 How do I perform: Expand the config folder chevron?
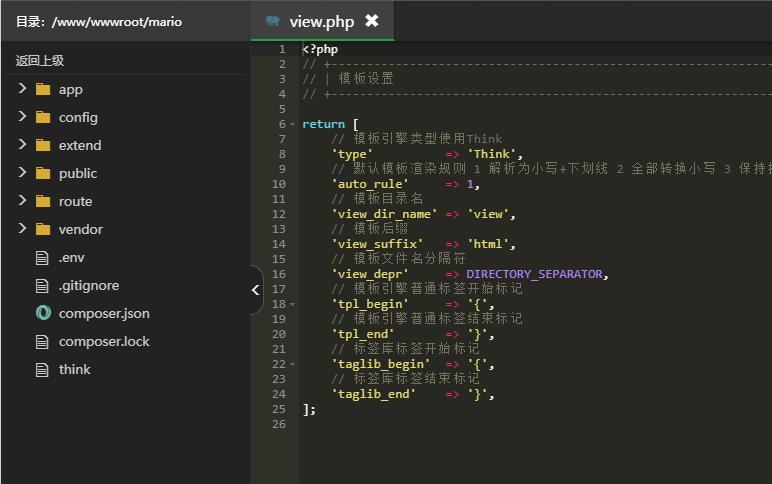coord(22,116)
